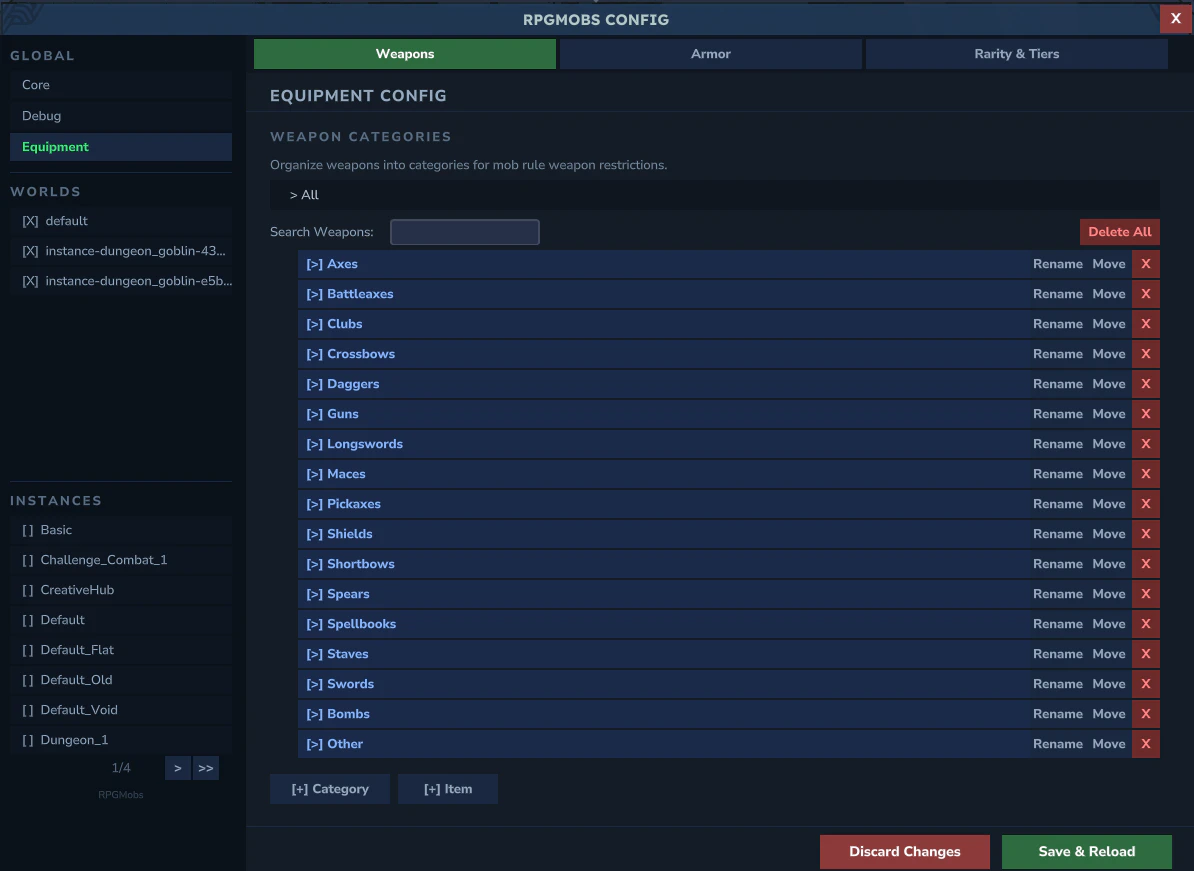Rename the Shields category

pos(1057,533)
